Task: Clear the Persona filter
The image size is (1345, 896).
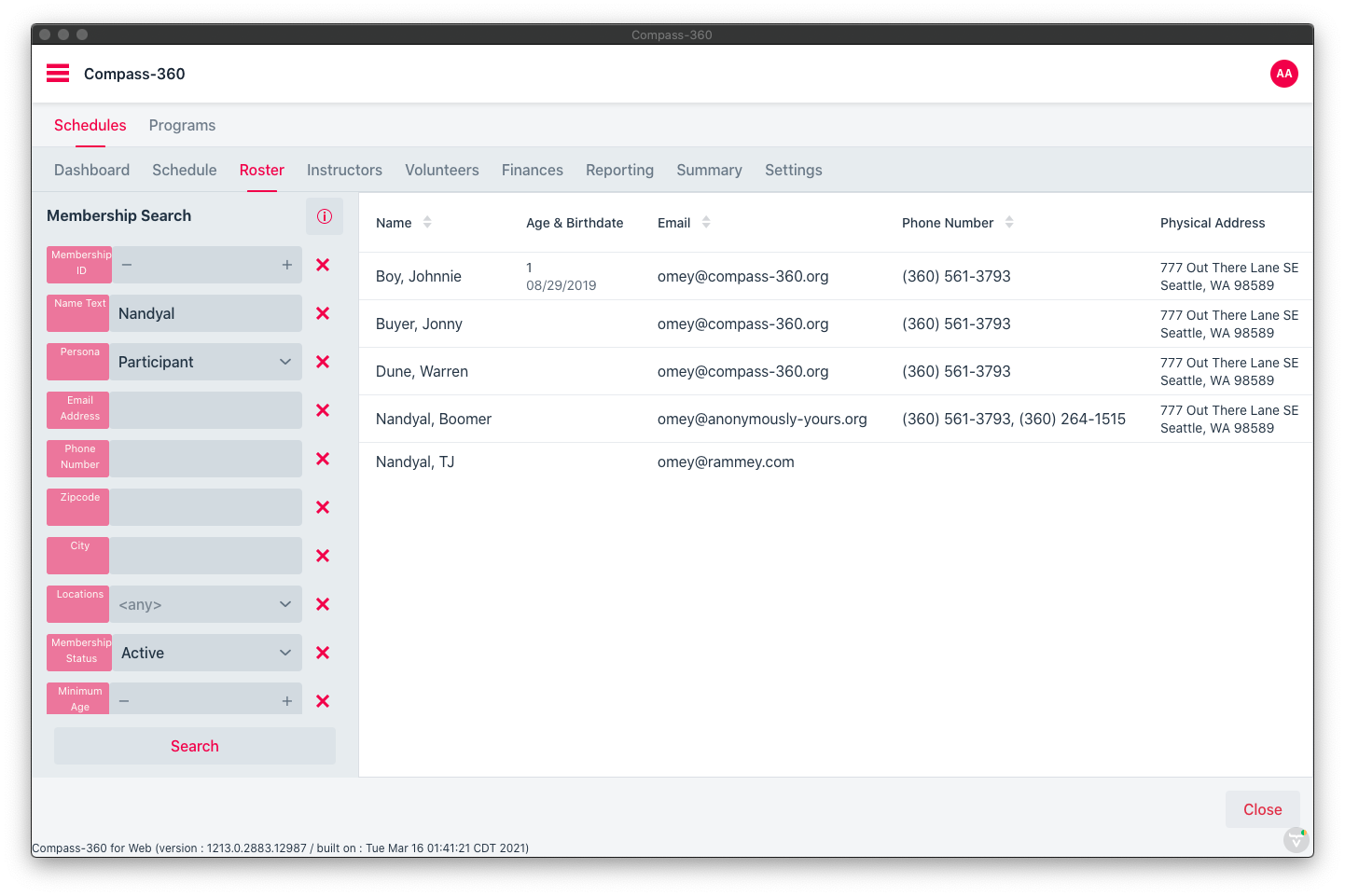Action: (x=323, y=362)
